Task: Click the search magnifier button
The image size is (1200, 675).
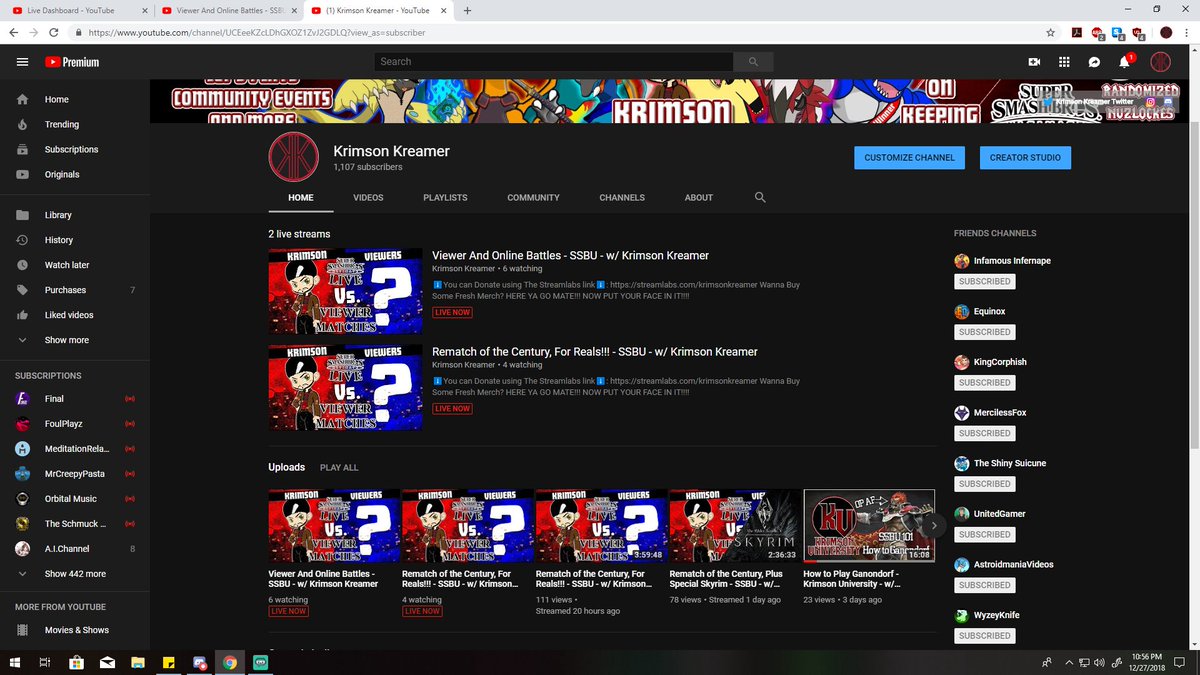Action: click(753, 62)
